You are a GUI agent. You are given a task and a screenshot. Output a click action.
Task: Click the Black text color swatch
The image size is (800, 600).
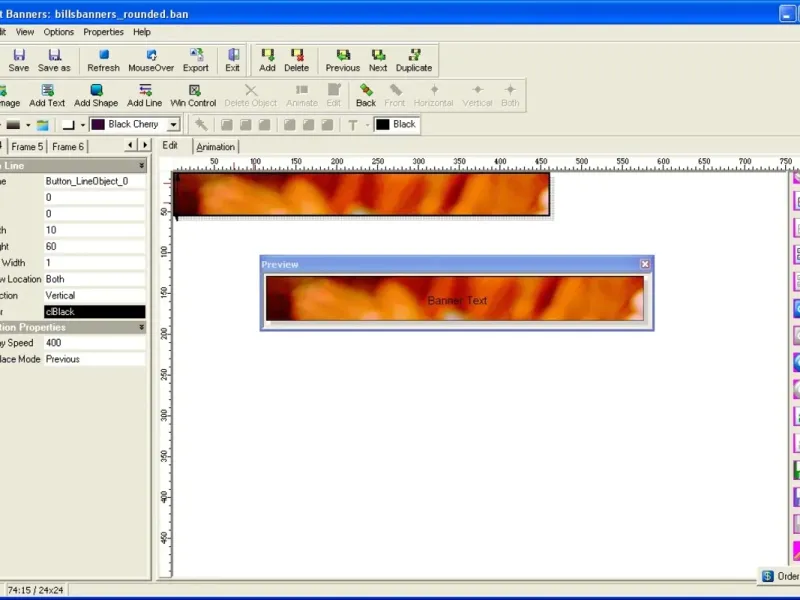tap(383, 124)
